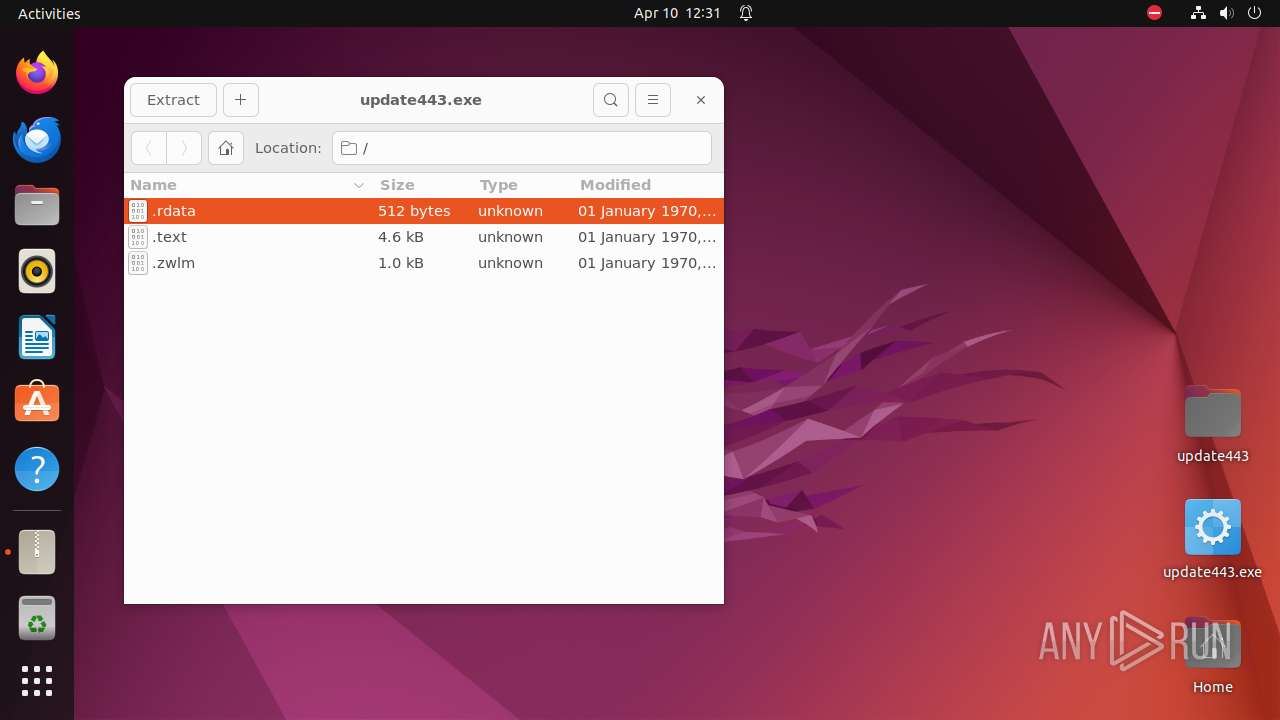Open search in archive manager
The width and height of the screenshot is (1280, 720).
611,100
